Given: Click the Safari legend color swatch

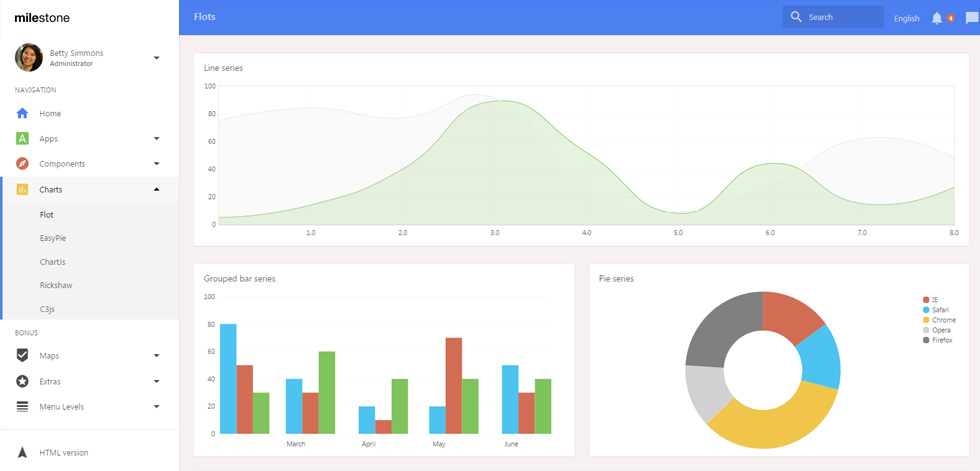Looking at the screenshot, I should [926, 310].
